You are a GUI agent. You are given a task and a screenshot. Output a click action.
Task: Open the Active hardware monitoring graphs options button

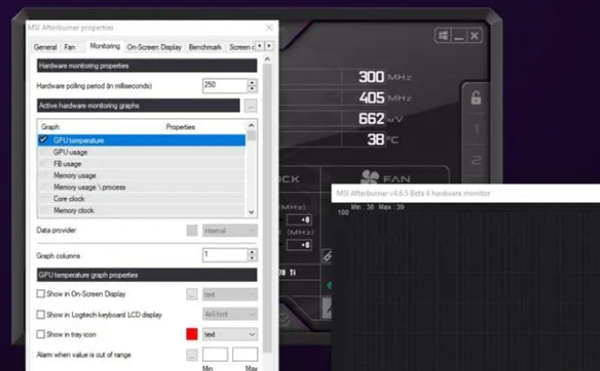tap(251, 106)
